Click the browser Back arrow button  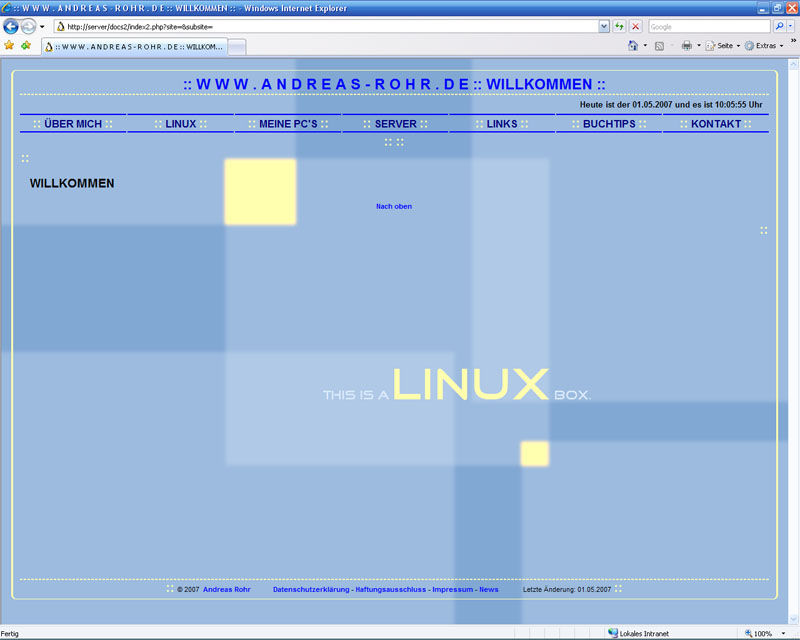11,27
